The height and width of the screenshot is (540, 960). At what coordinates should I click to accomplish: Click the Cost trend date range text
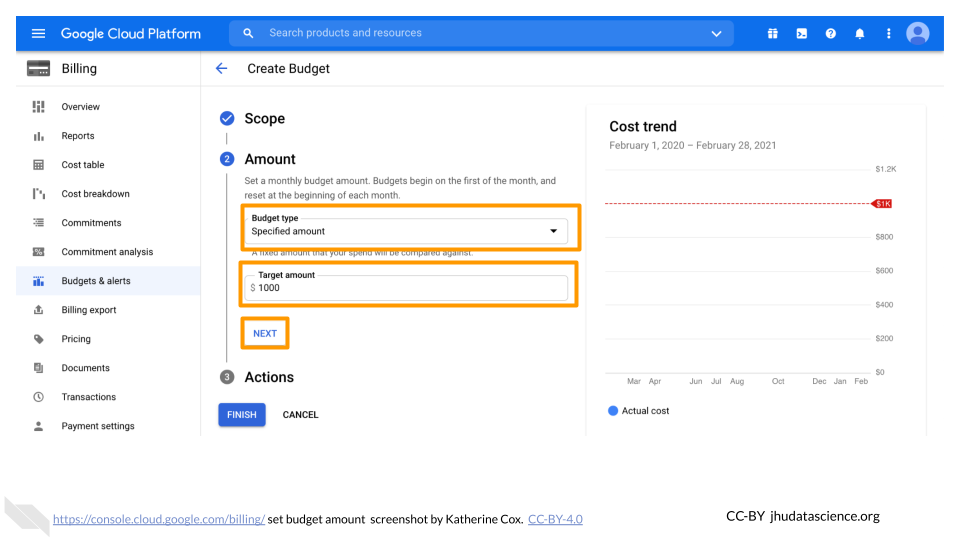point(692,145)
